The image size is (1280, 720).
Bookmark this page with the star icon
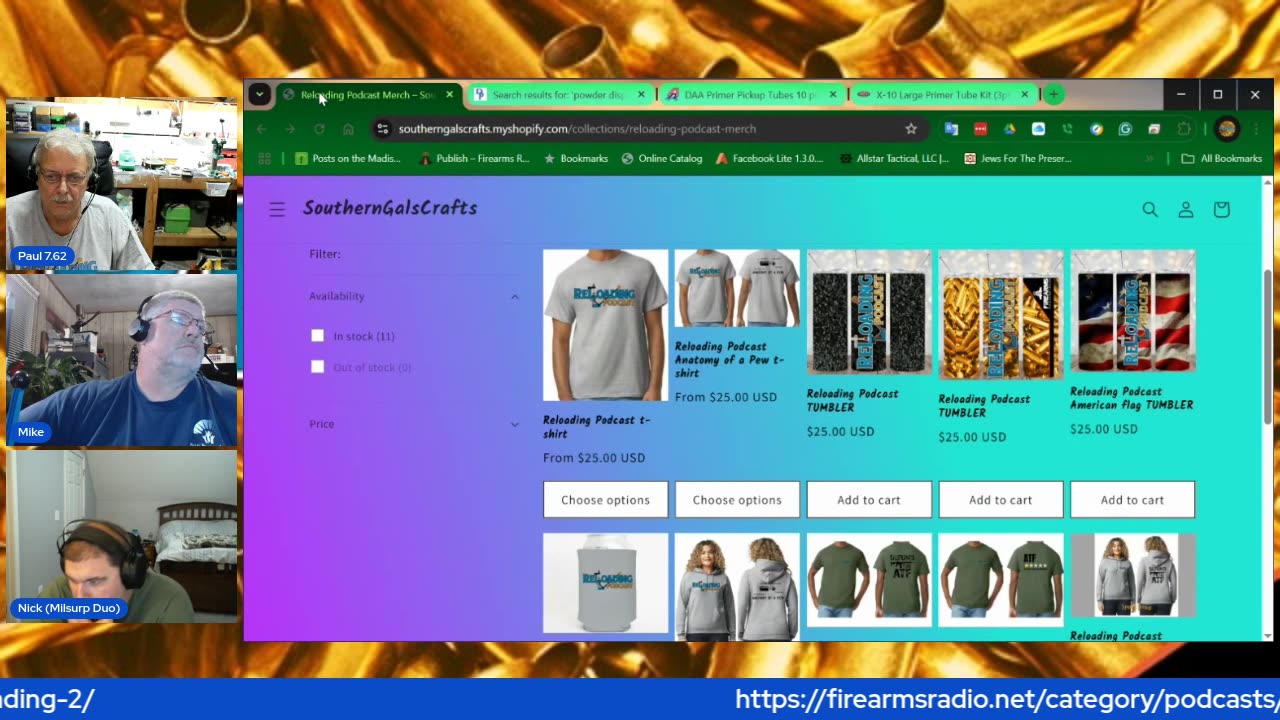(x=911, y=129)
